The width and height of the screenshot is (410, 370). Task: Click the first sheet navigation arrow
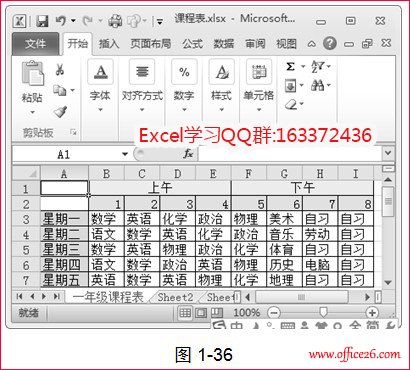coord(19,296)
